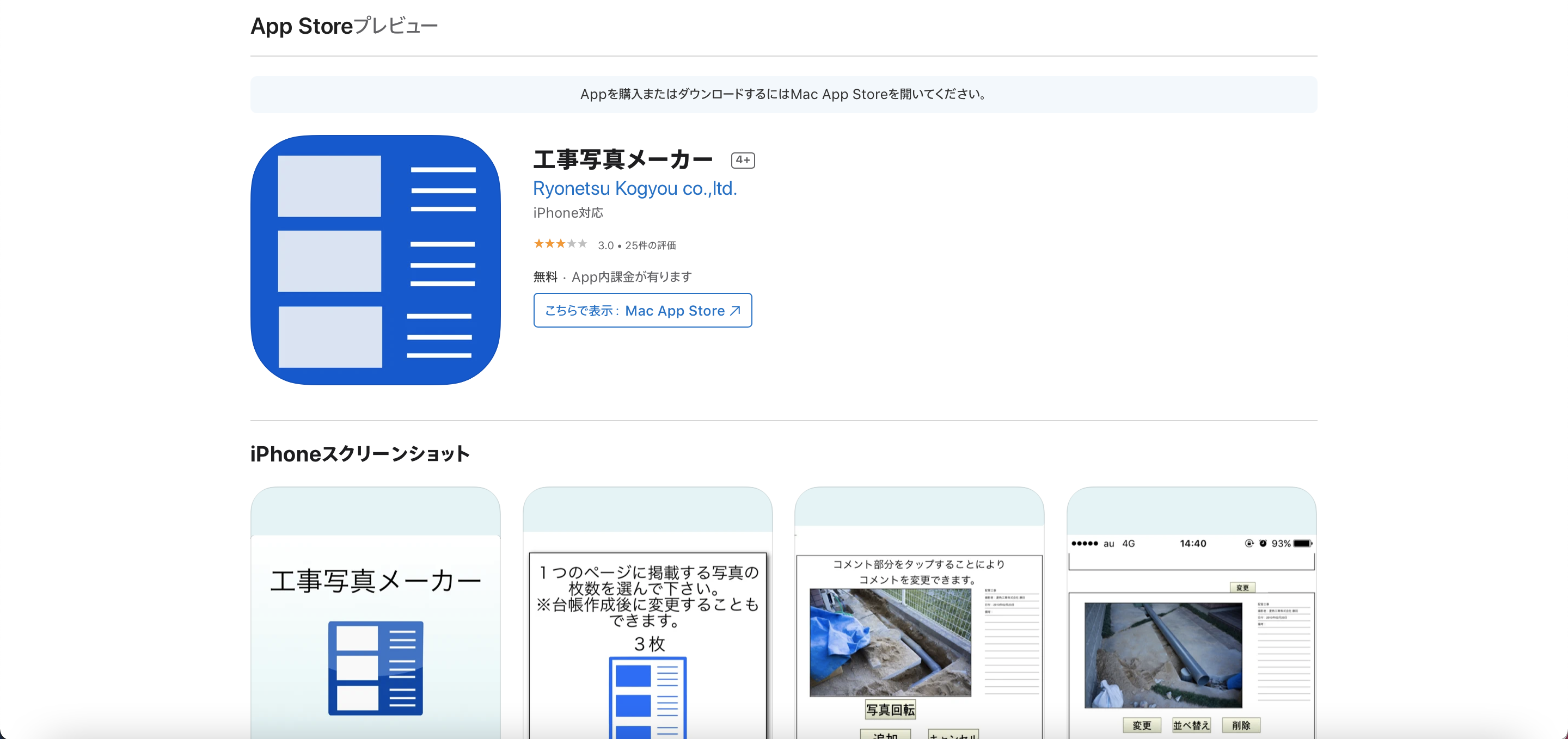Click the blue ledger icon in the first screenshot
The width and height of the screenshot is (1568, 739).
[375, 668]
